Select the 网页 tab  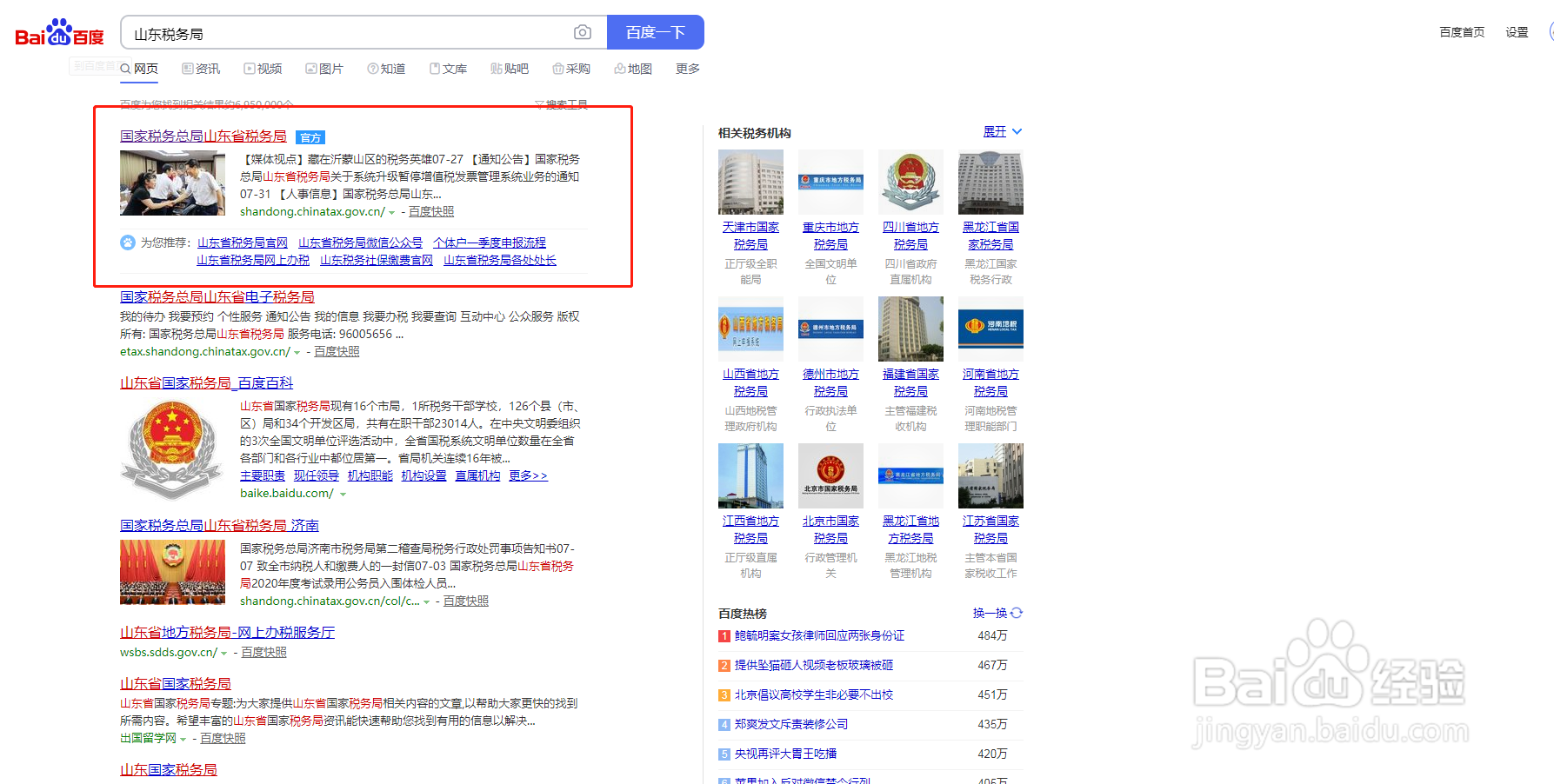[x=139, y=69]
